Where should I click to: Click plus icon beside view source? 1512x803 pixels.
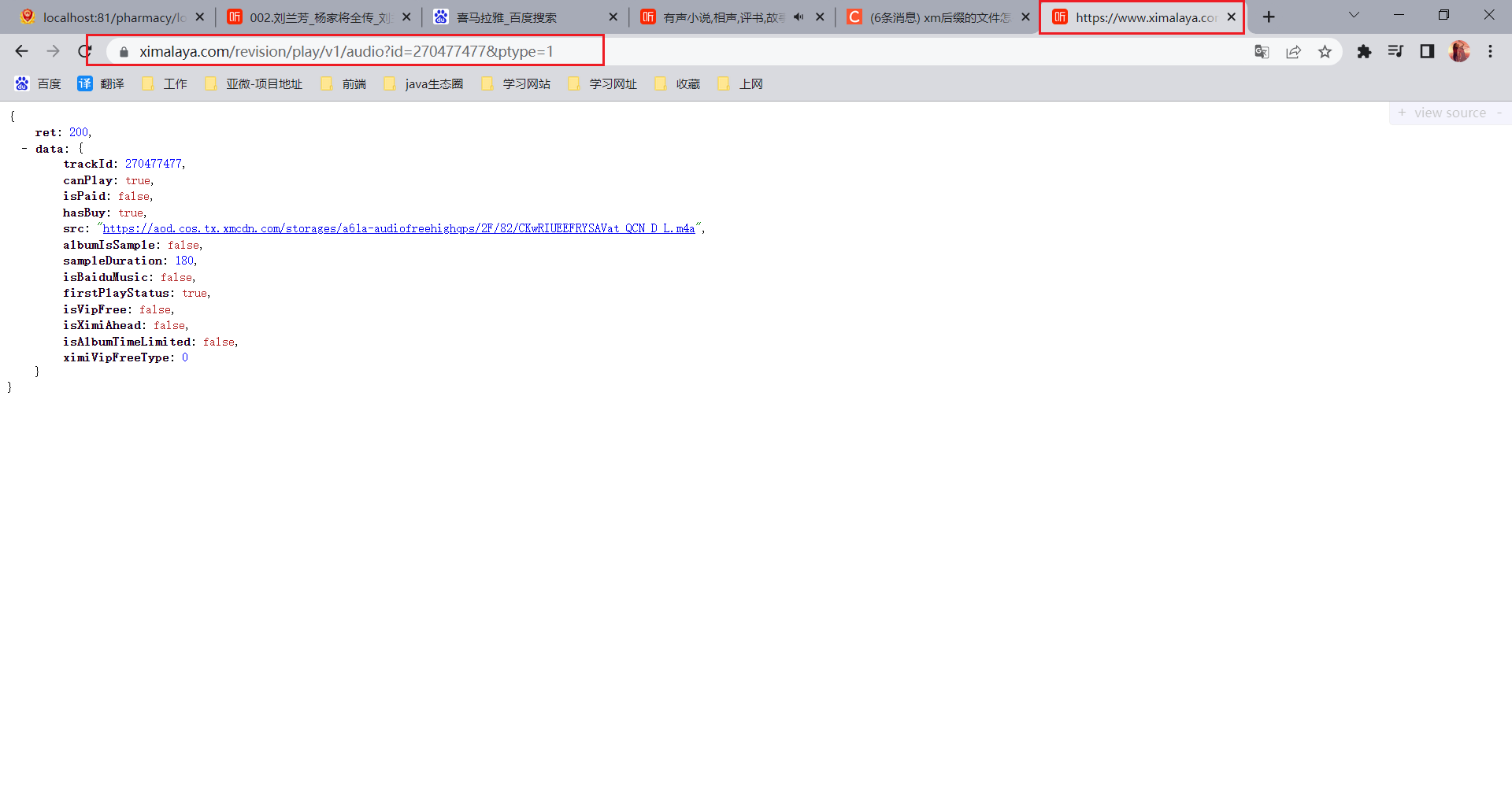pos(1402,113)
